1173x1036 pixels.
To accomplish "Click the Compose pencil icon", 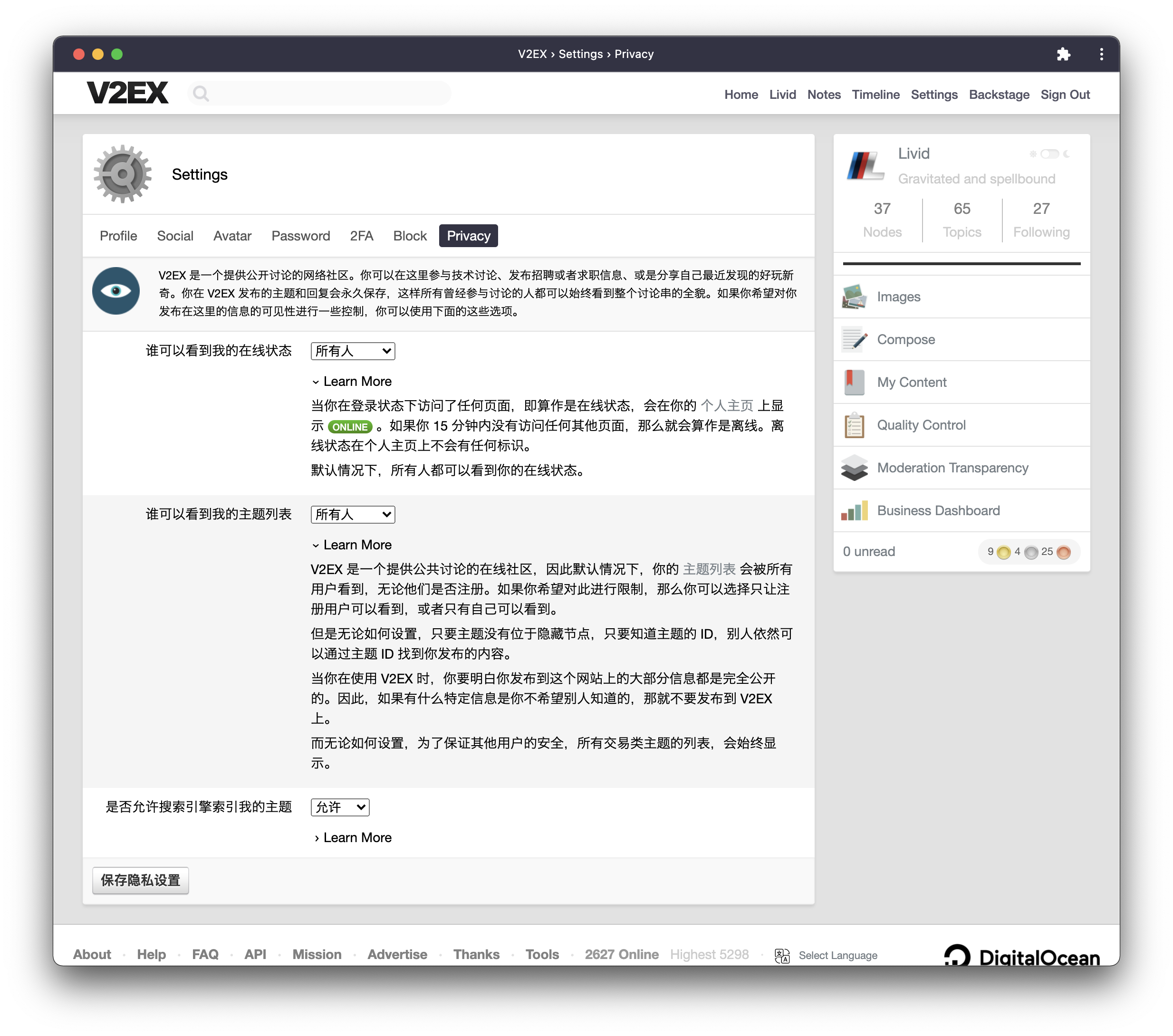I will click(854, 339).
